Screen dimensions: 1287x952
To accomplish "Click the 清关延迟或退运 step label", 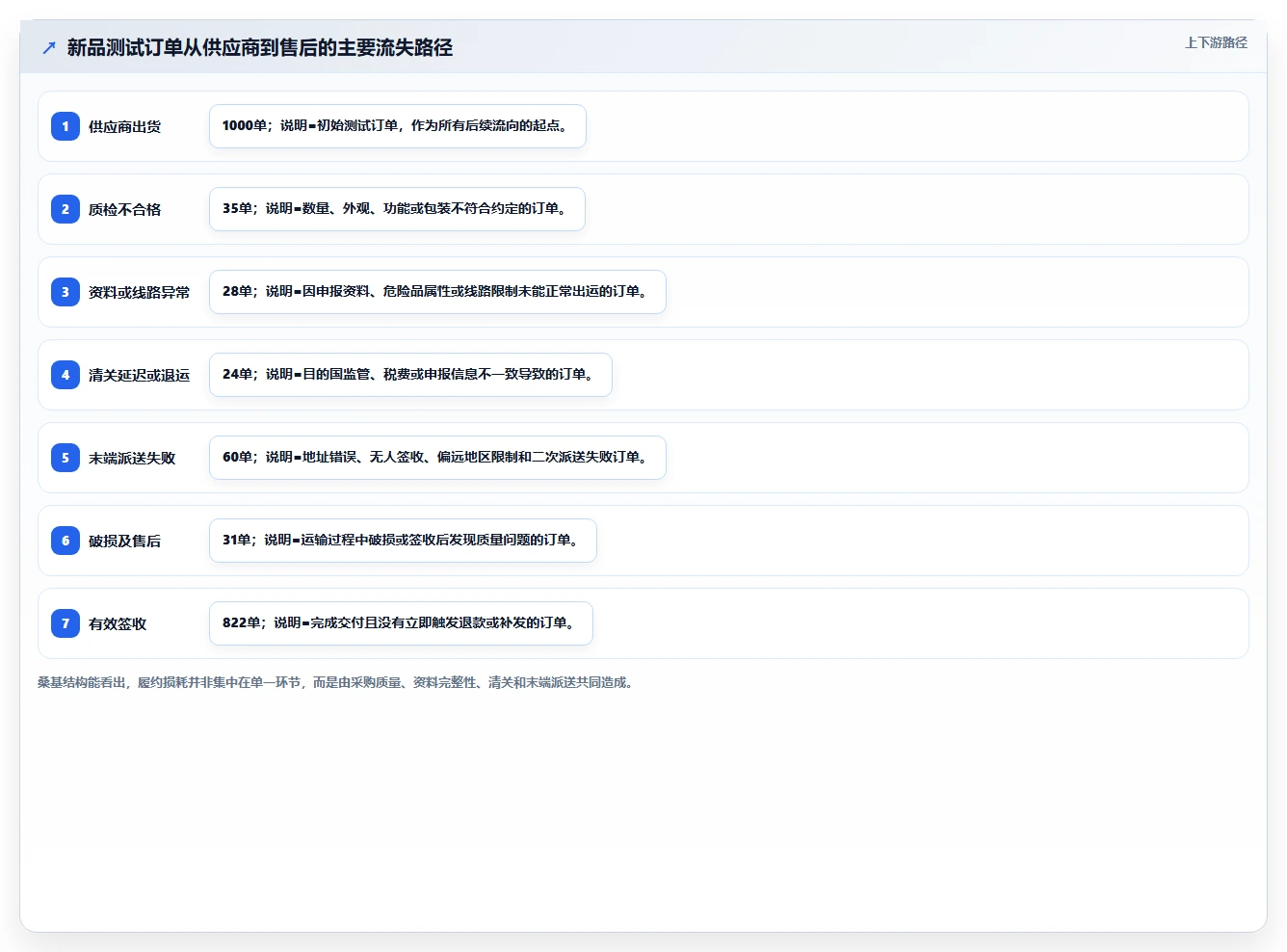I will (x=139, y=375).
